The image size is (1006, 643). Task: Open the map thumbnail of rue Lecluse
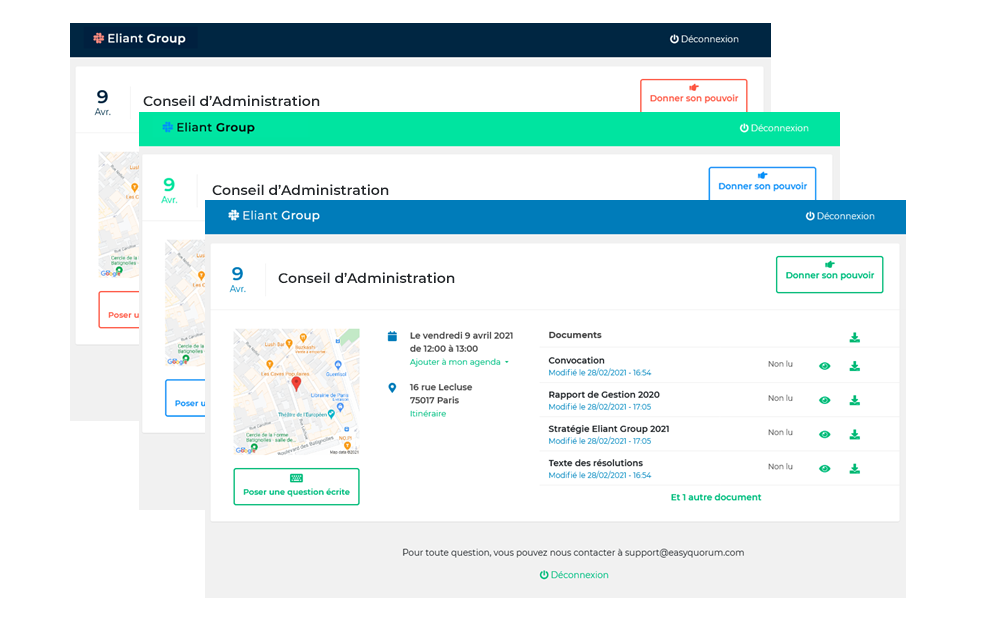296,392
